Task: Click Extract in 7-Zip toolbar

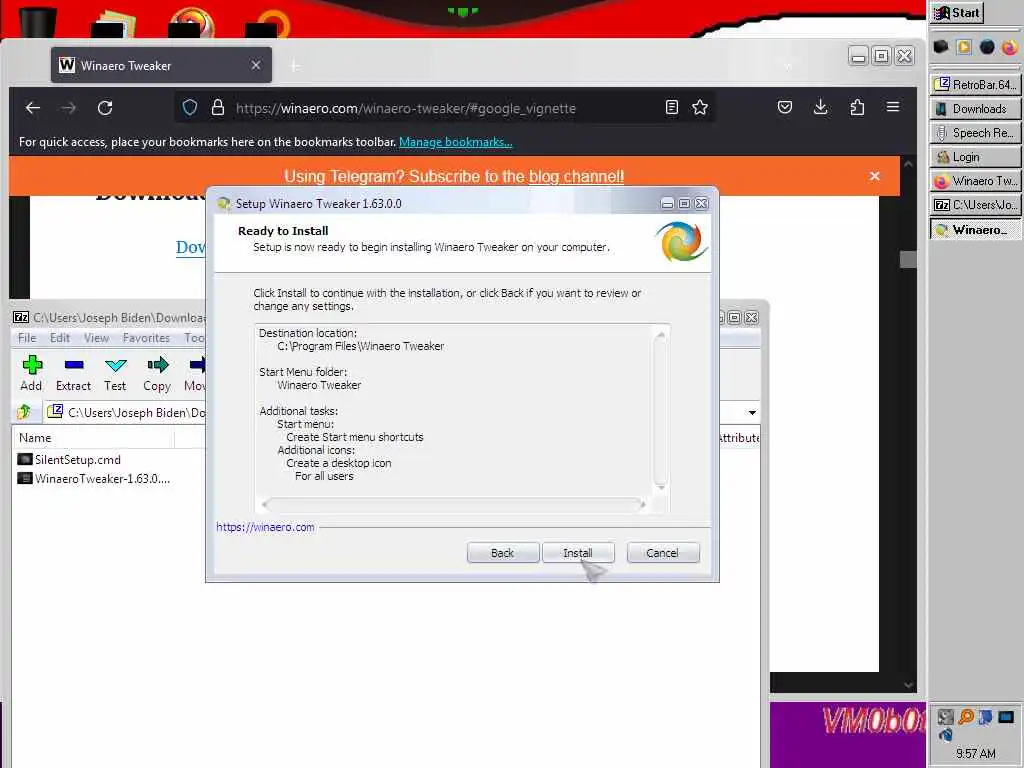Action: point(73,374)
